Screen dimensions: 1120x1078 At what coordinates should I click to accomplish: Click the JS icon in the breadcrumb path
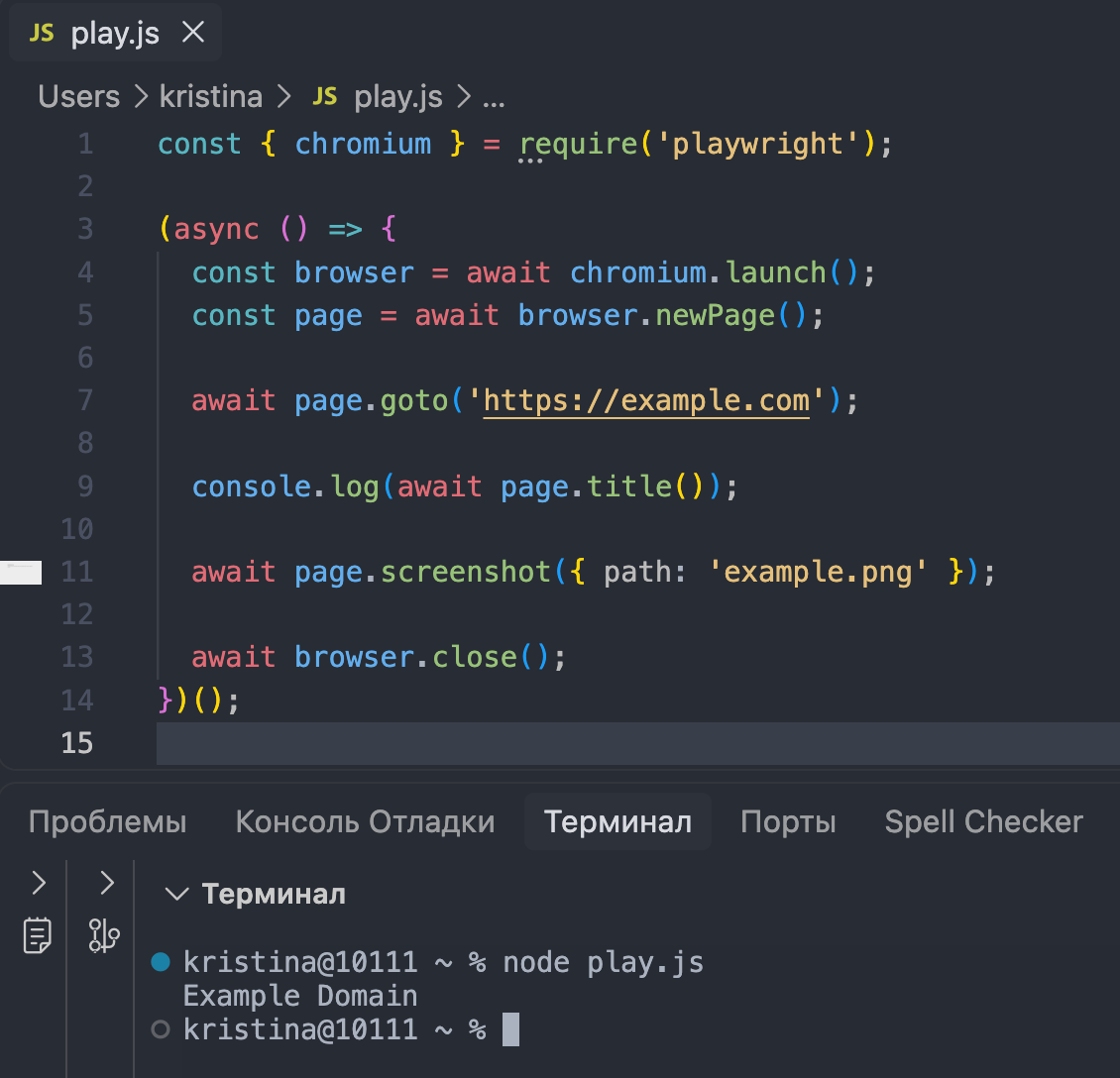click(325, 96)
